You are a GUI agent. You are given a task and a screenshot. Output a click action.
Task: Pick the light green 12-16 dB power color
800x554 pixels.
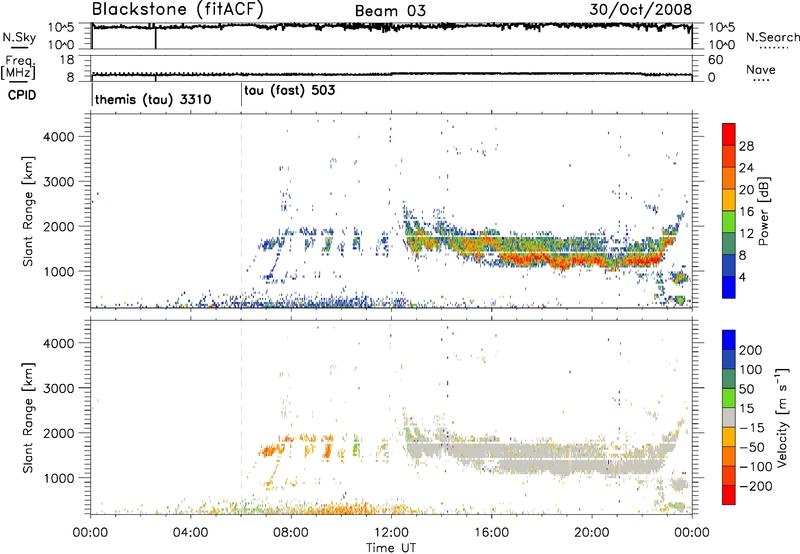[729, 222]
